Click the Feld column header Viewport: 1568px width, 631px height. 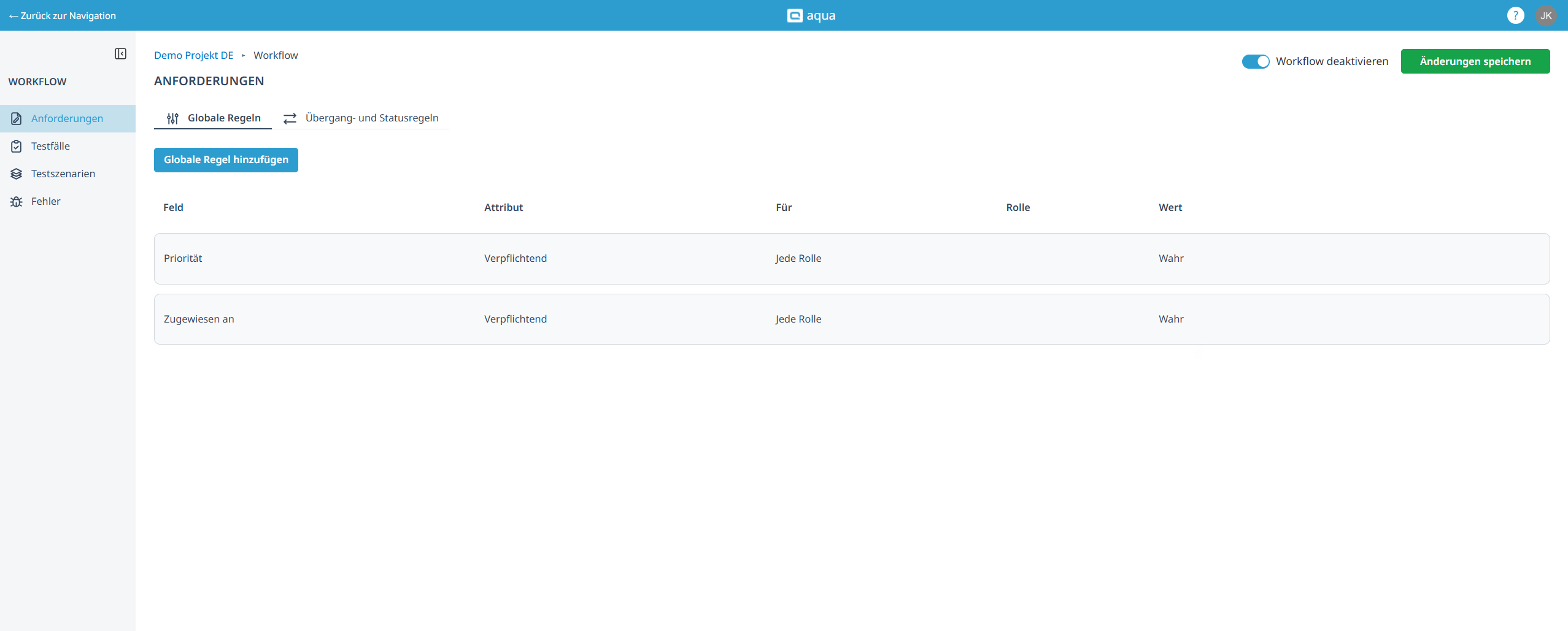pos(173,207)
